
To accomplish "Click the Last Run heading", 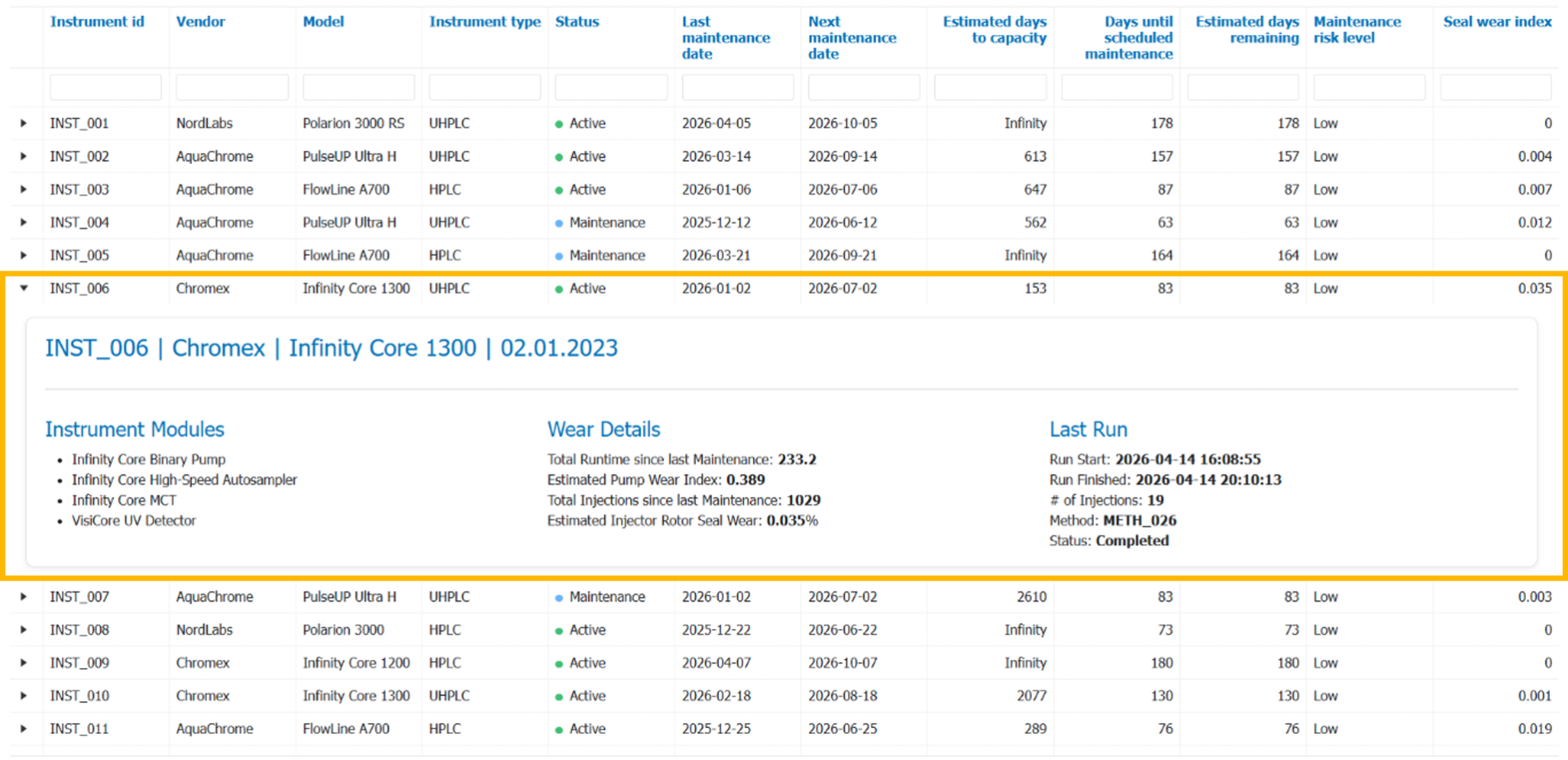I will coord(1088,429).
